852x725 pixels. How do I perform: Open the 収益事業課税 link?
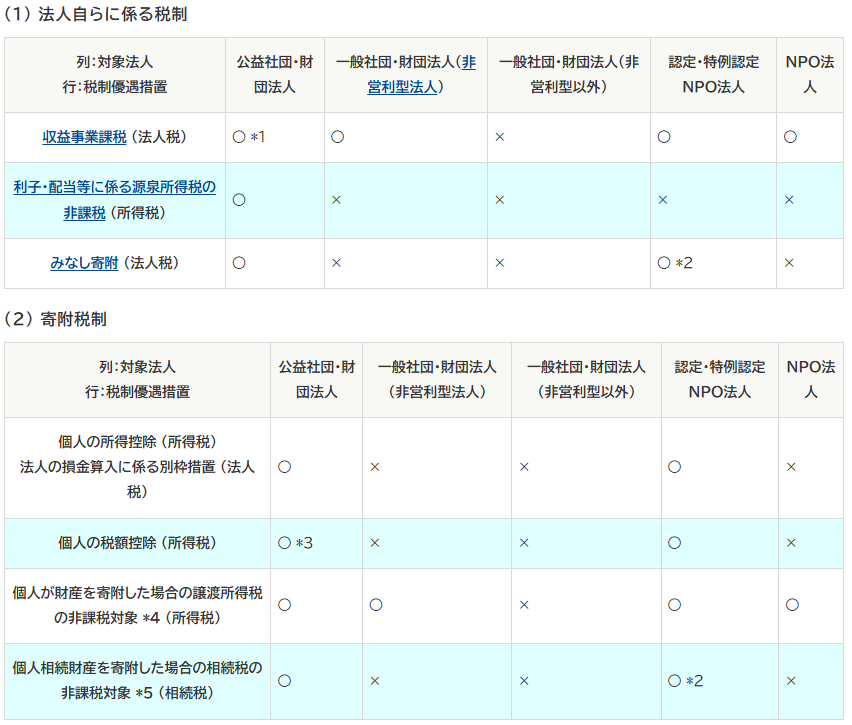pos(84,137)
